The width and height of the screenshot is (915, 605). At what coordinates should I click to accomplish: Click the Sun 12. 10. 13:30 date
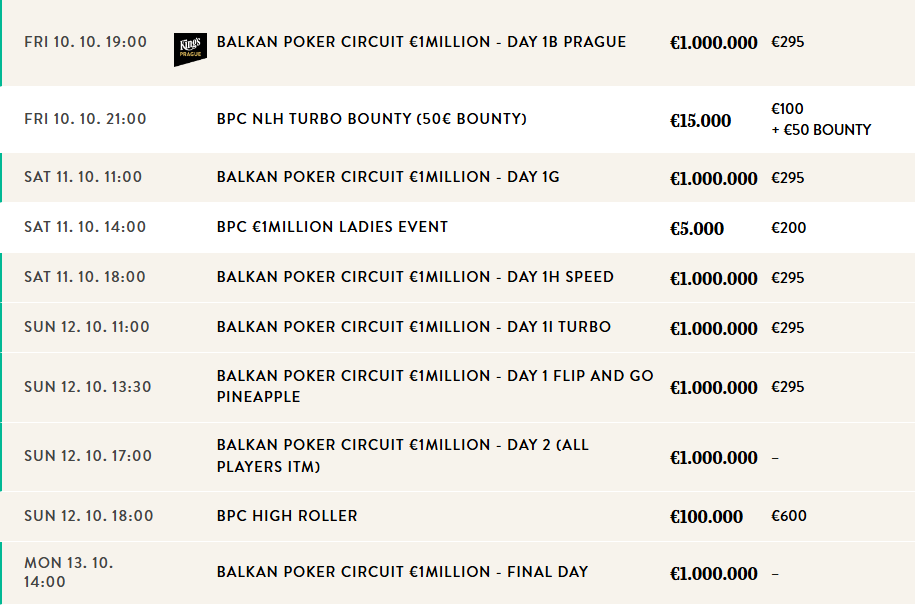88,387
